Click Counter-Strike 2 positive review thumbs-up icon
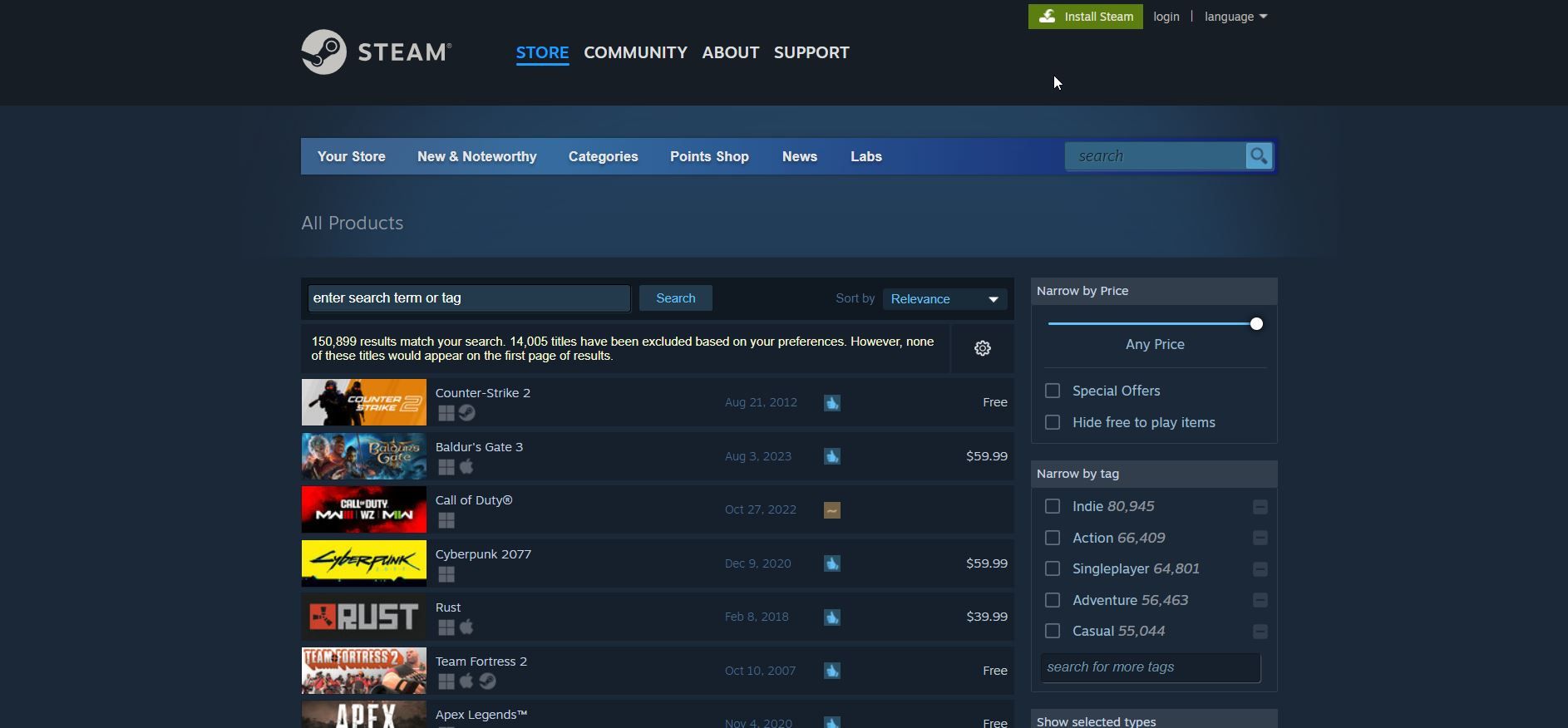This screenshot has height=728, width=1568. point(831,403)
